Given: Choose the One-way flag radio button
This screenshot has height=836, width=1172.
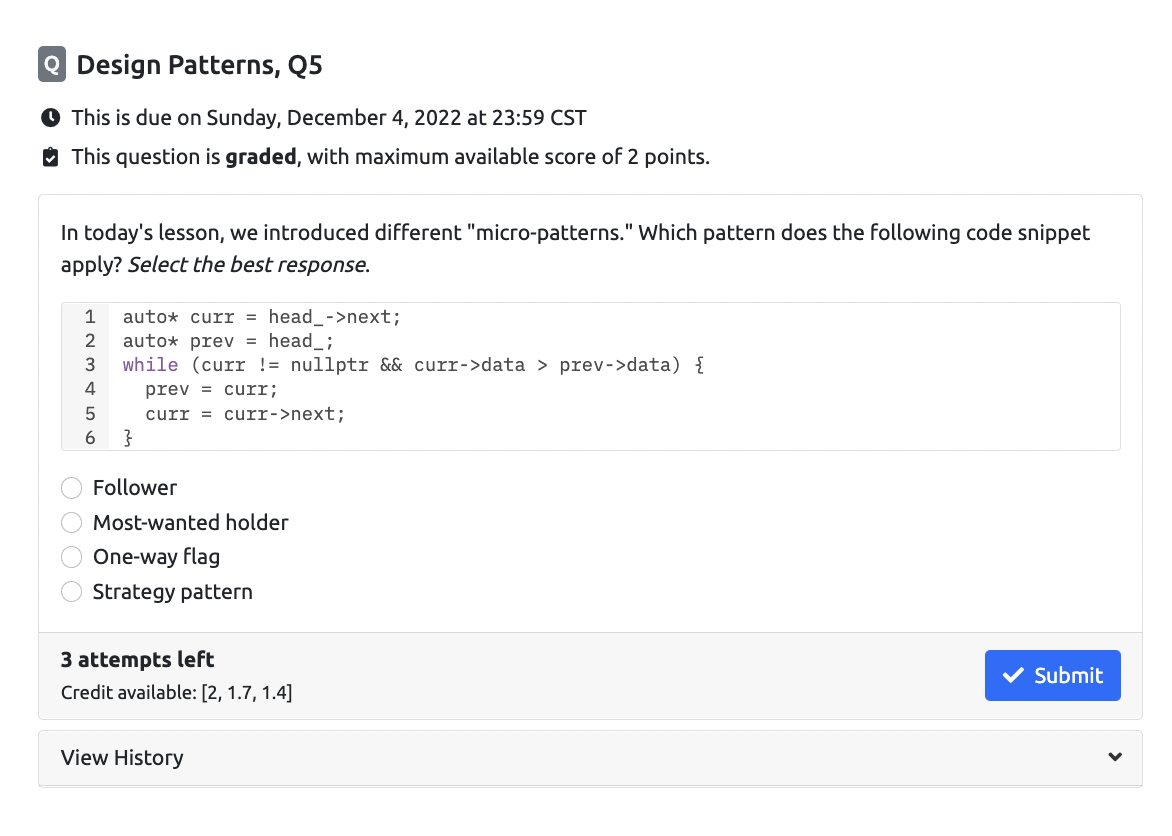Looking at the screenshot, I should (x=71, y=557).
